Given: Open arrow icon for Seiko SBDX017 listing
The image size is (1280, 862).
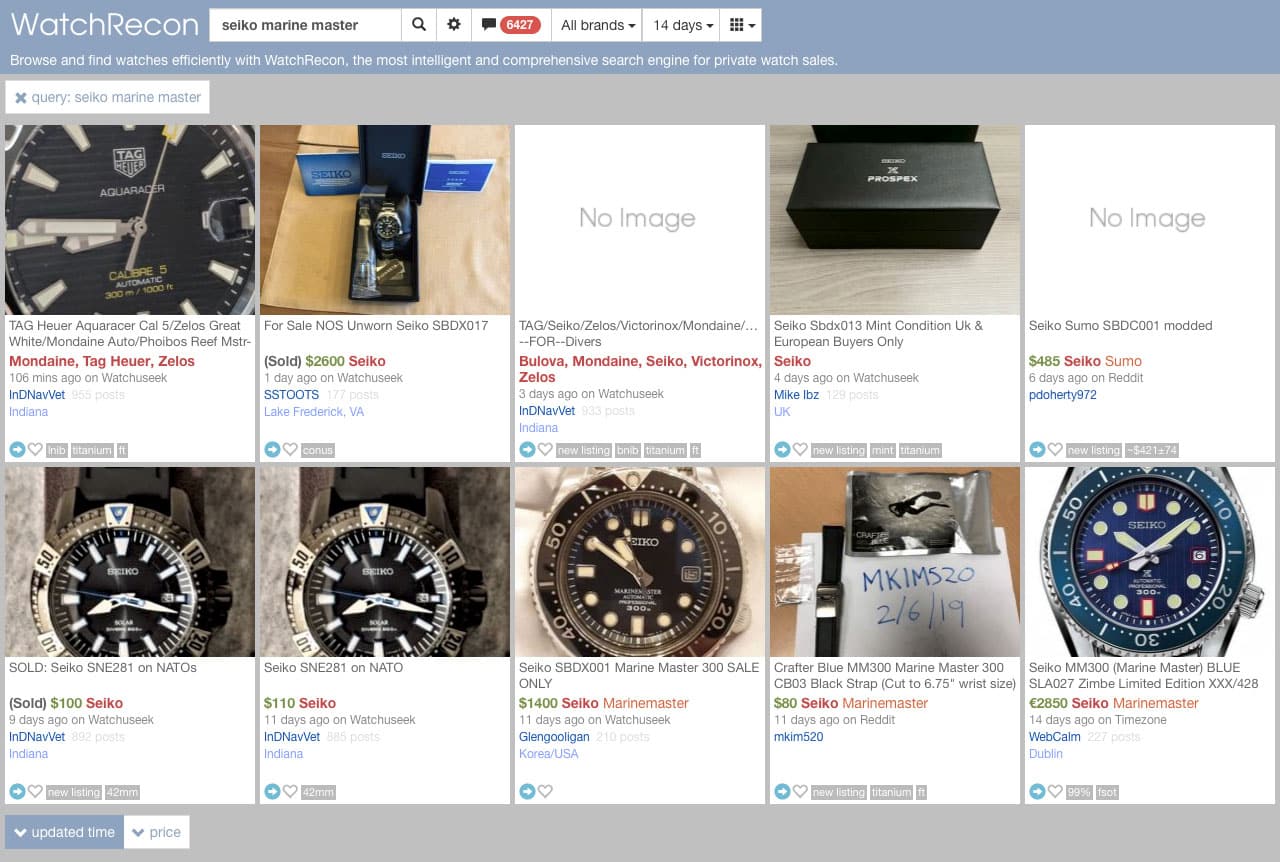Looking at the screenshot, I should pyautogui.click(x=272, y=450).
